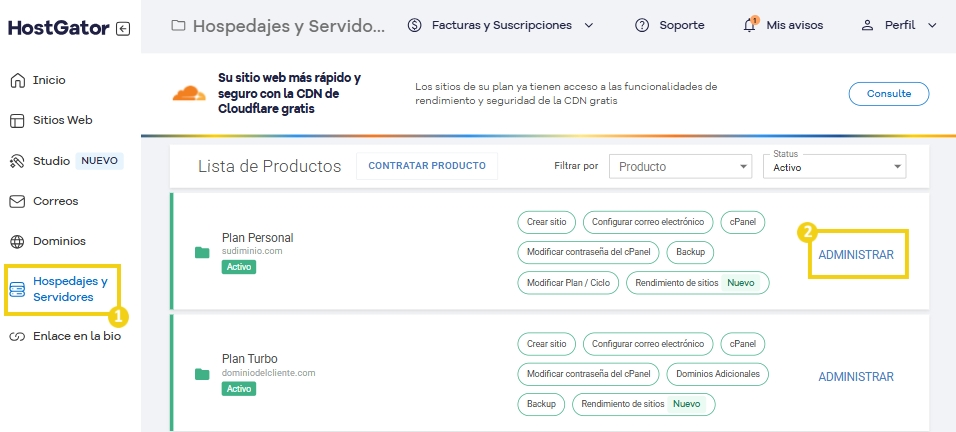This screenshot has width=956, height=432.
Task: Click the Modificar Plan / Ciclo button
Action: [568, 283]
